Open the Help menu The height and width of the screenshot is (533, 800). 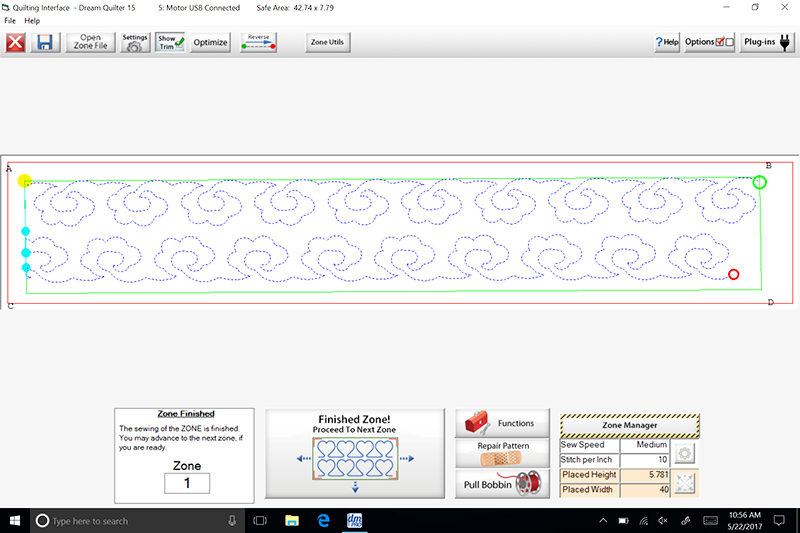(33, 21)
